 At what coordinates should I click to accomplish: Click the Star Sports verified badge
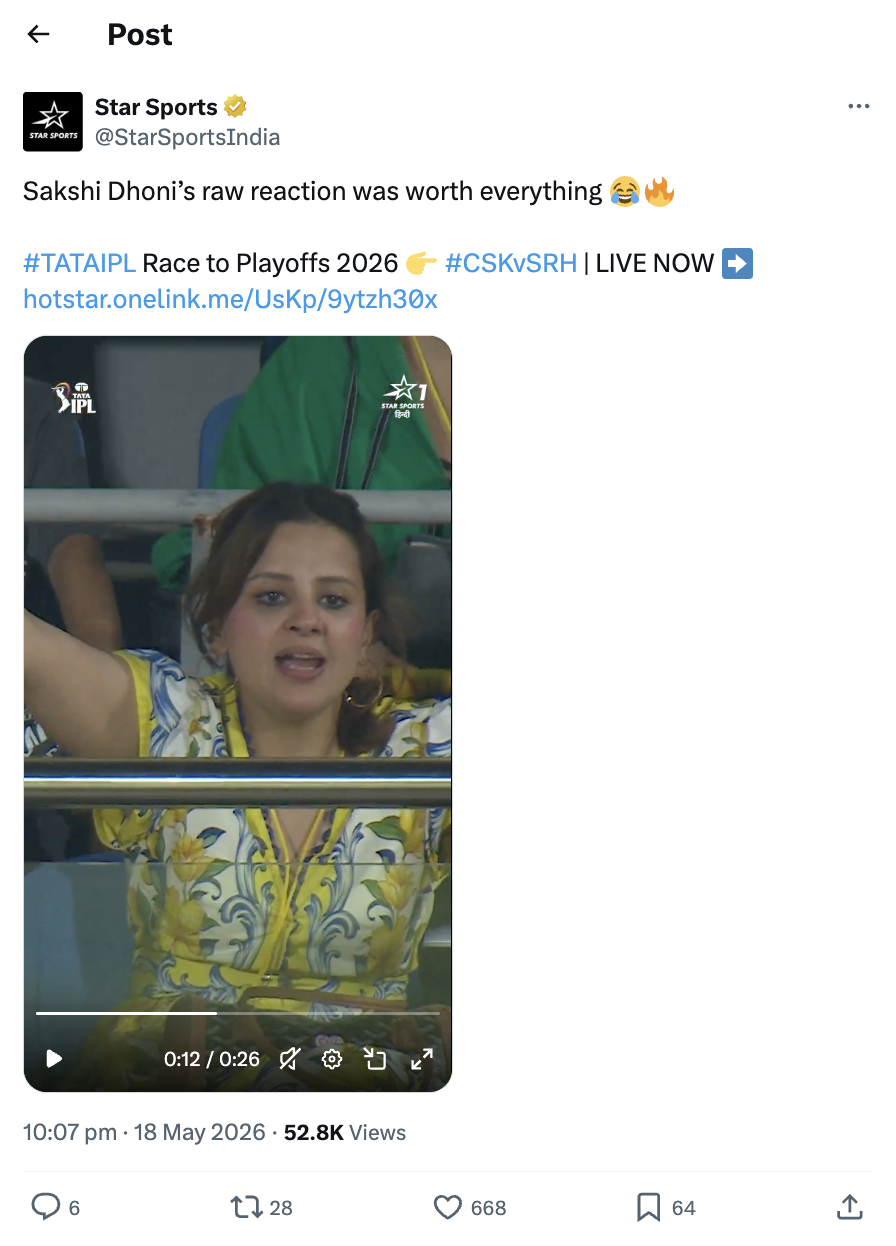[x=236, y=107]
